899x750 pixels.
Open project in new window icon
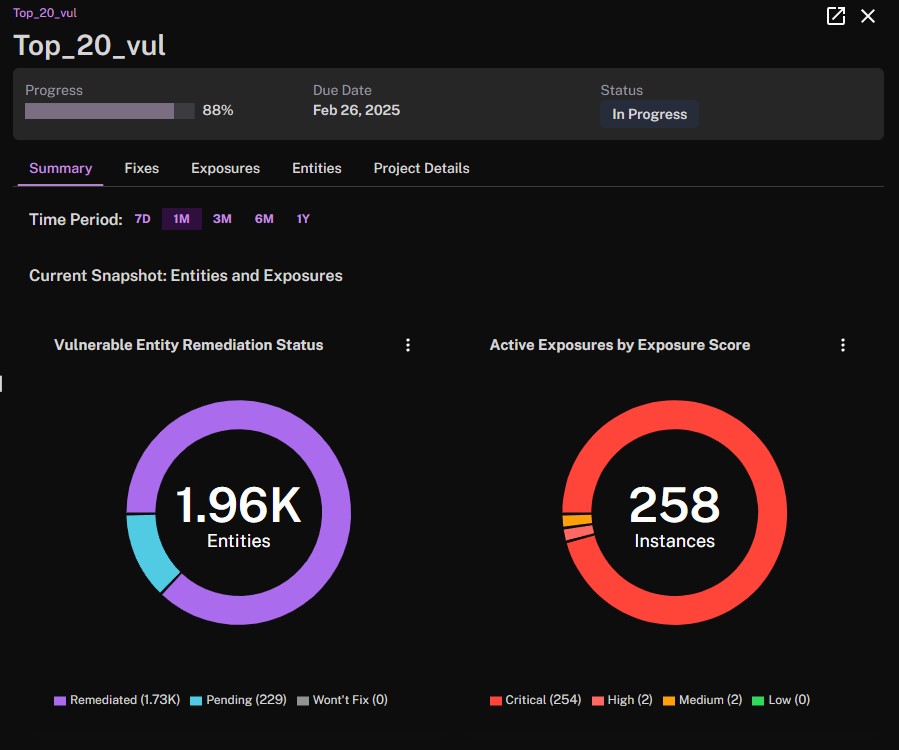[x=835, y=16]
